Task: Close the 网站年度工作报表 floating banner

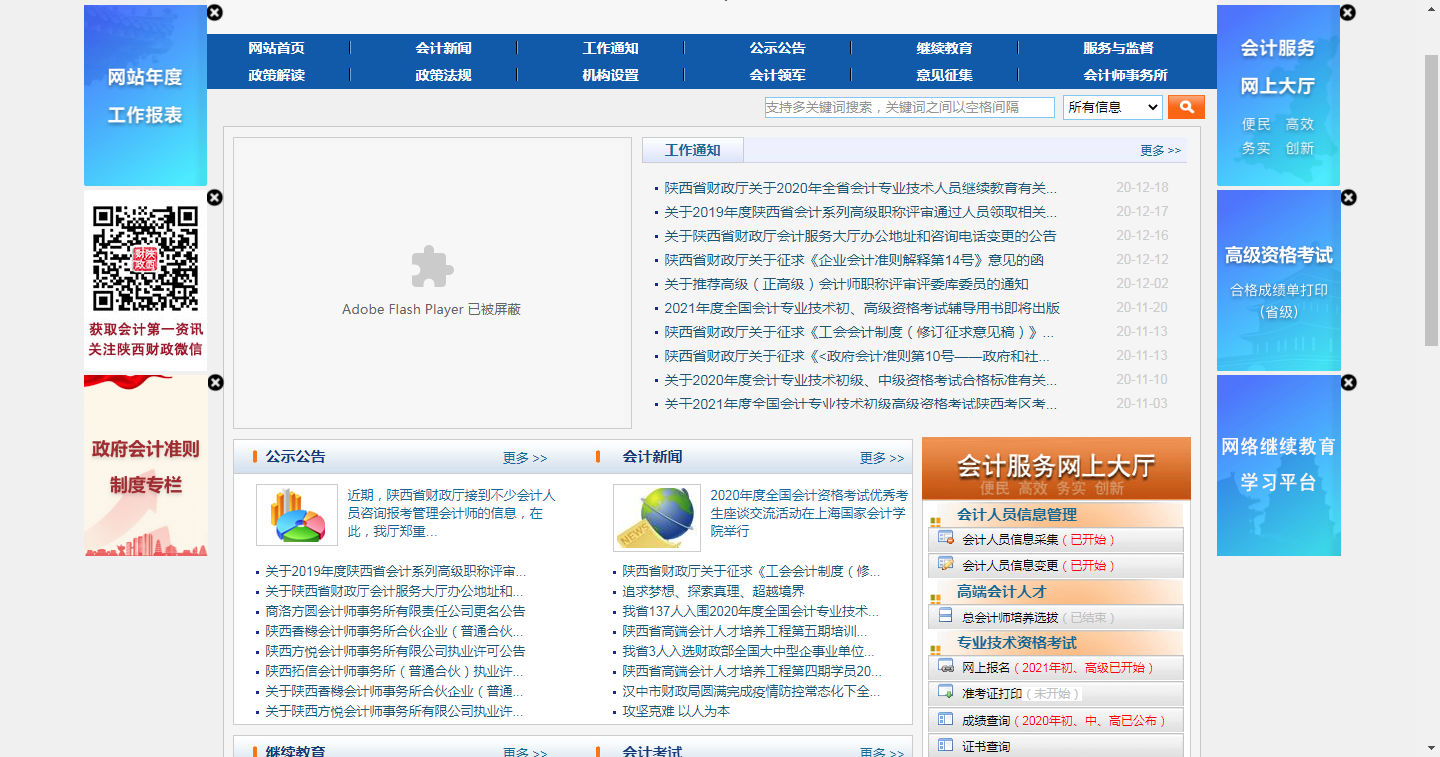Action: pos(215,13)
